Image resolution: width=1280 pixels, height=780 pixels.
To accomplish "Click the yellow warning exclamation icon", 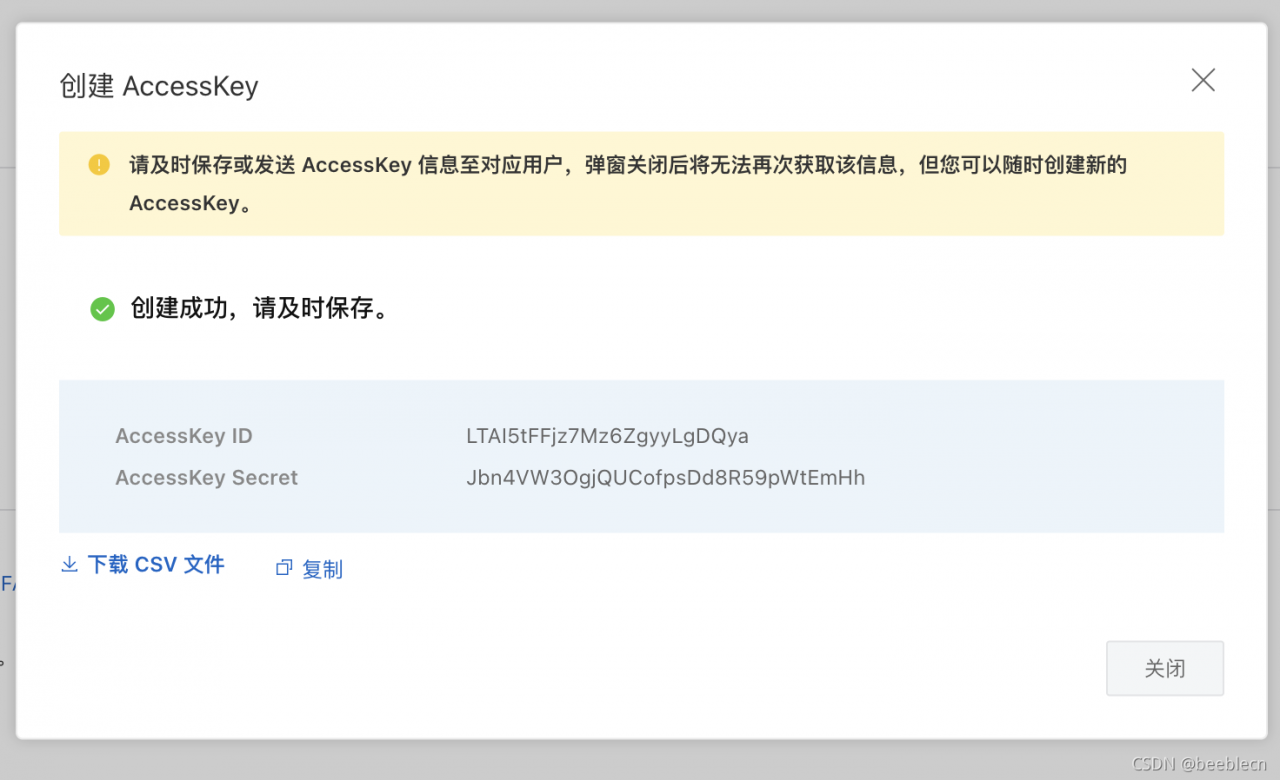I will (x=99, y=164).
